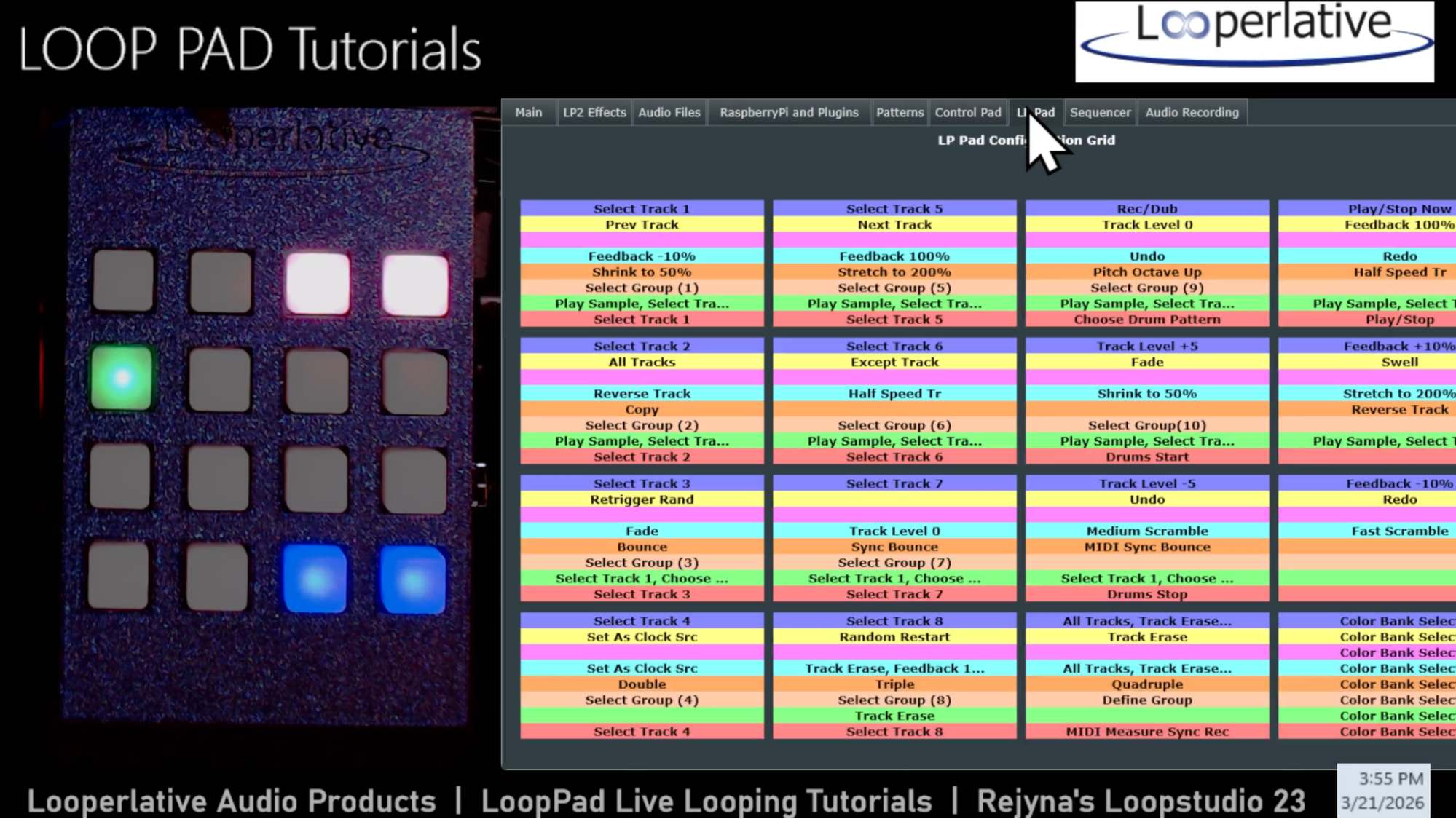
Task: Click the Select Group (3) cell
Action: [642, 563]
